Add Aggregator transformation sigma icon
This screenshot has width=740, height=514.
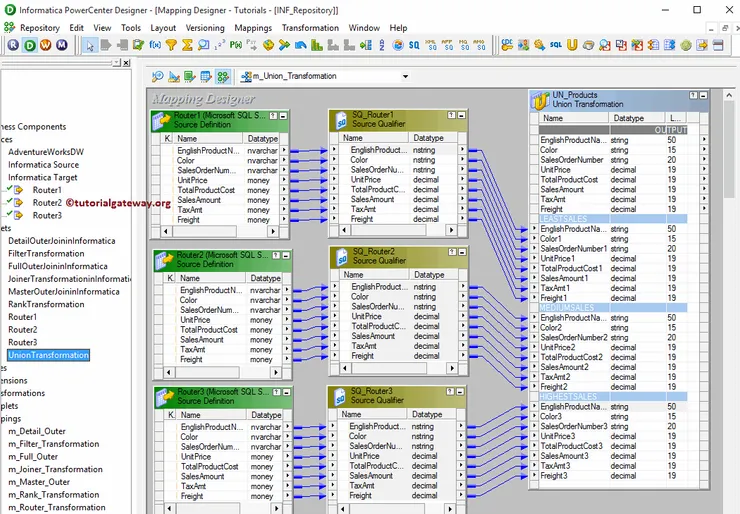click(x=187, y=45)
